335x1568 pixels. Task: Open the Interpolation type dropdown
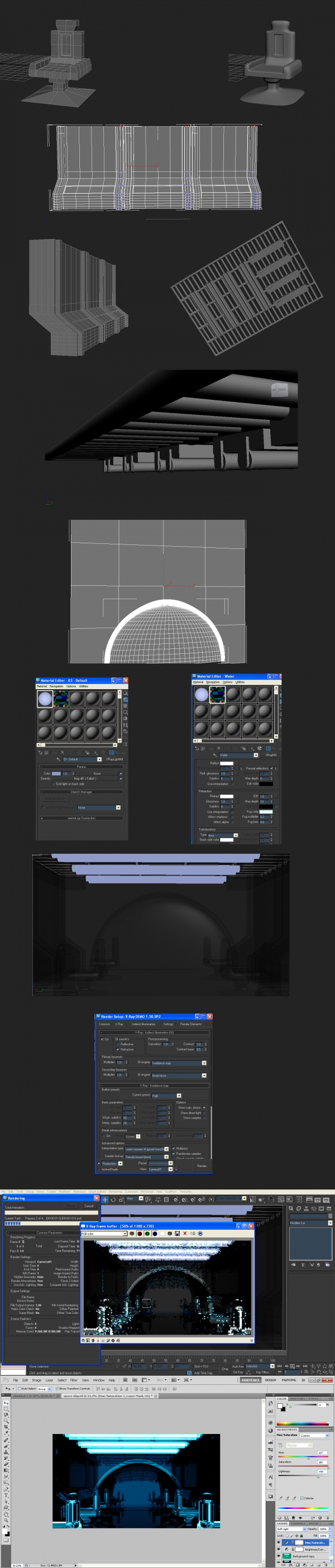point(147,1149)
